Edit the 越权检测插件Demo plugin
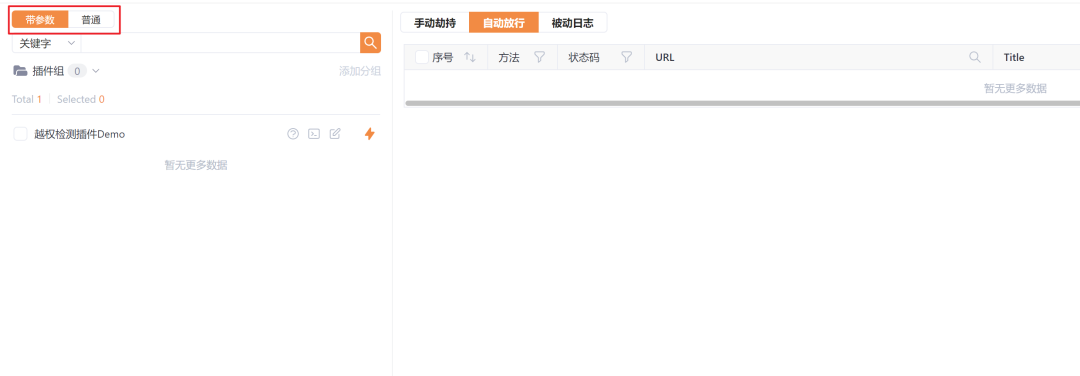 [x=335, y=134]
